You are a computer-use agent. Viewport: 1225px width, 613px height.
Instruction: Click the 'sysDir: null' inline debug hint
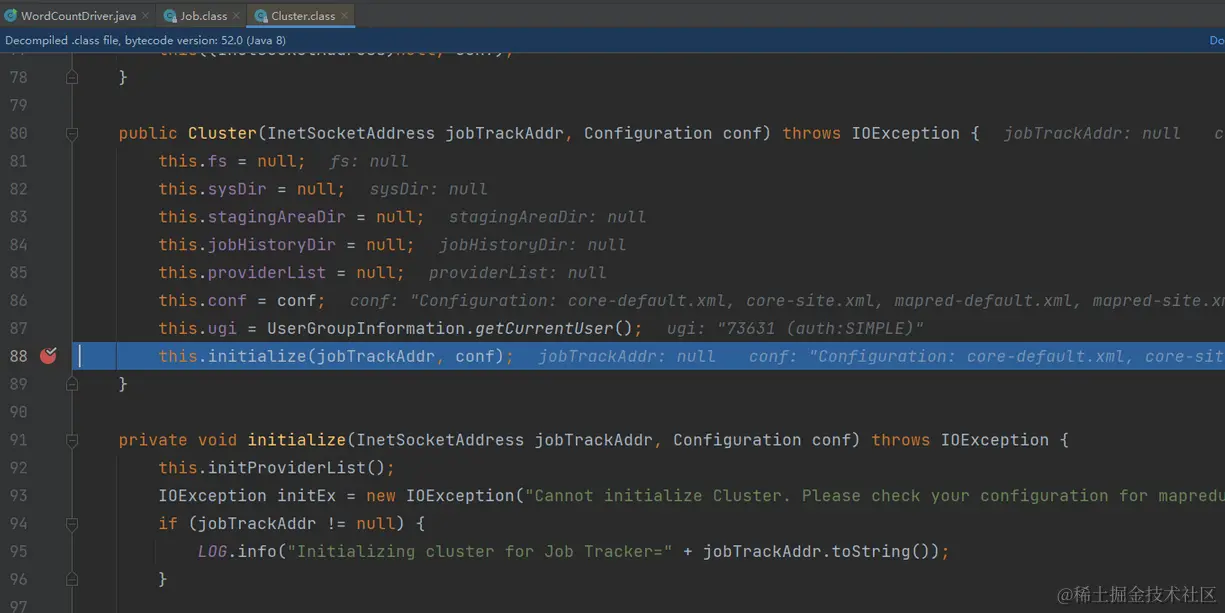(429, 189)
